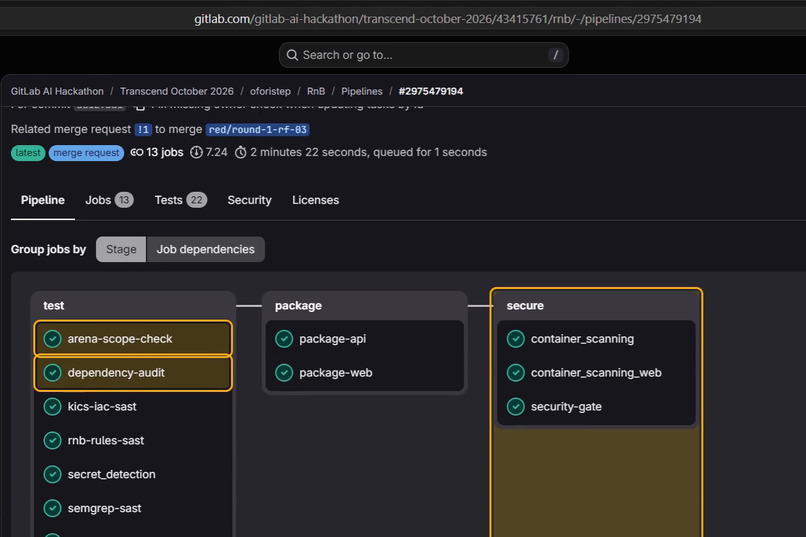Open the container_scanning_web job

point(596,373)
